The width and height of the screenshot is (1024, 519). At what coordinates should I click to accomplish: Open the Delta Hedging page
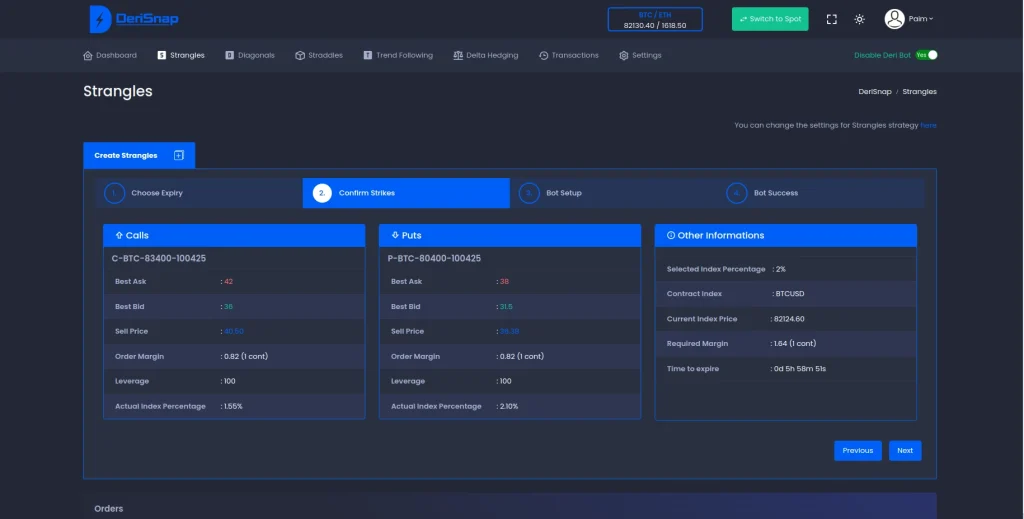(x=486, y=55)
